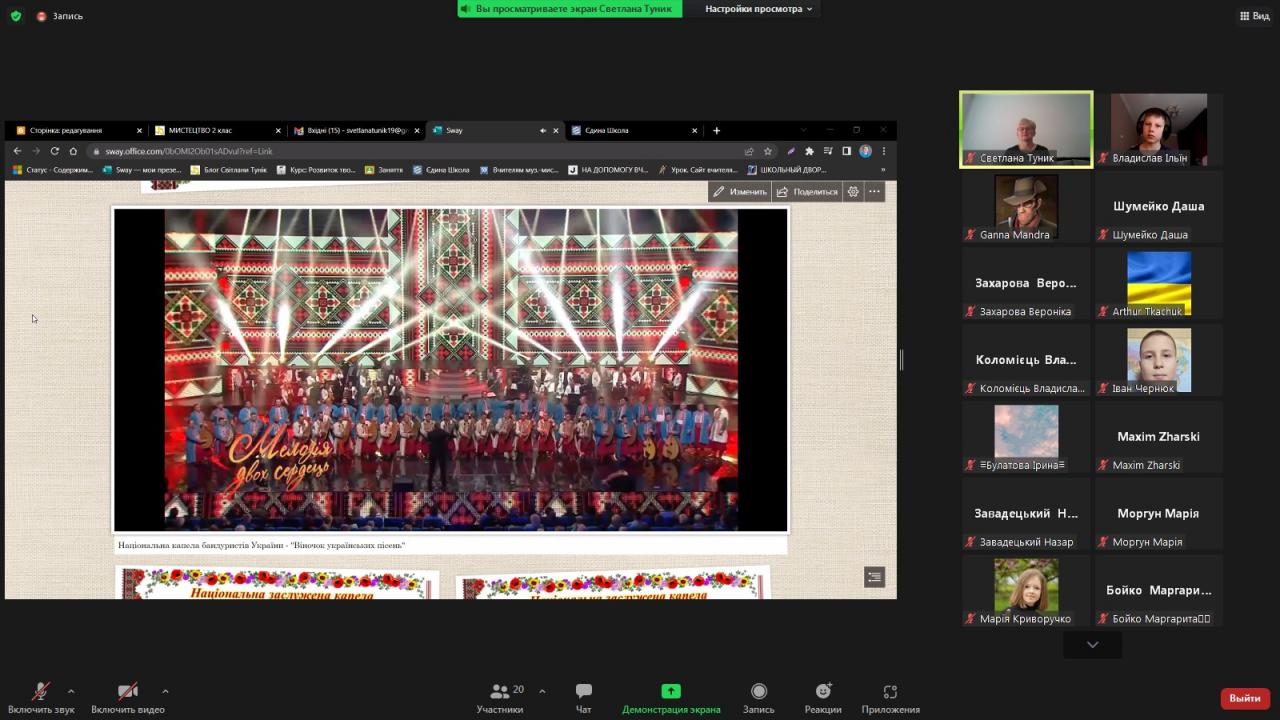
Task: Select Владислав Ільїн's video thumbnail
Action: pyautogui.click(x=1158, y=129)
